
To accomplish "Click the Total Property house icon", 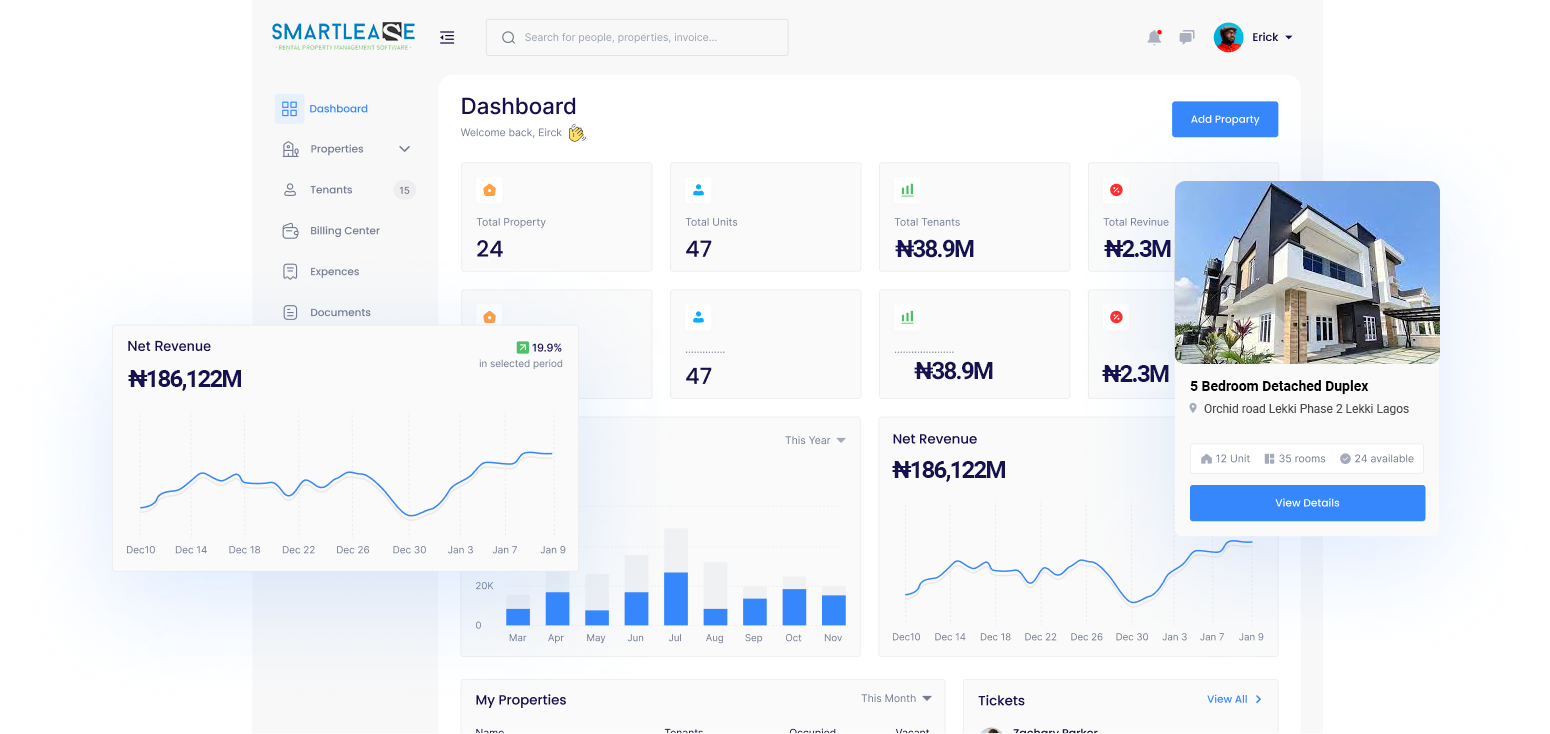I will coord(489,190).
